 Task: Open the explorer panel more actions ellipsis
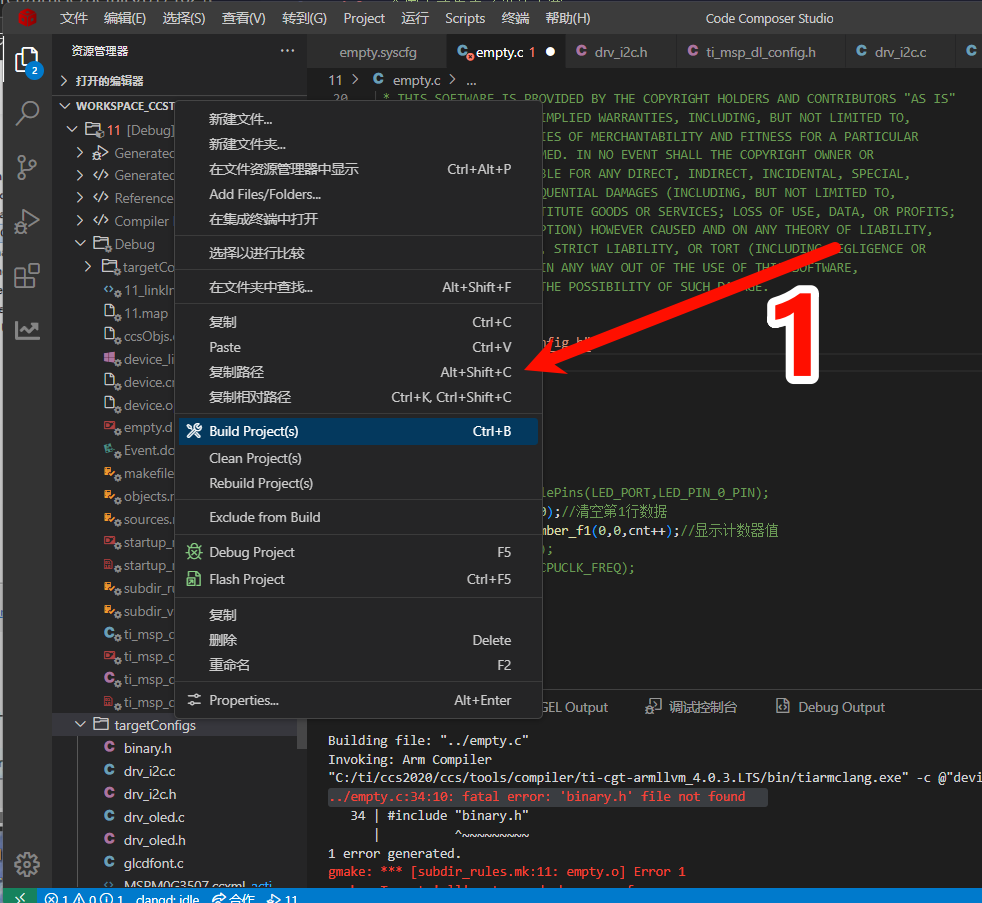(x=287, y=51)
